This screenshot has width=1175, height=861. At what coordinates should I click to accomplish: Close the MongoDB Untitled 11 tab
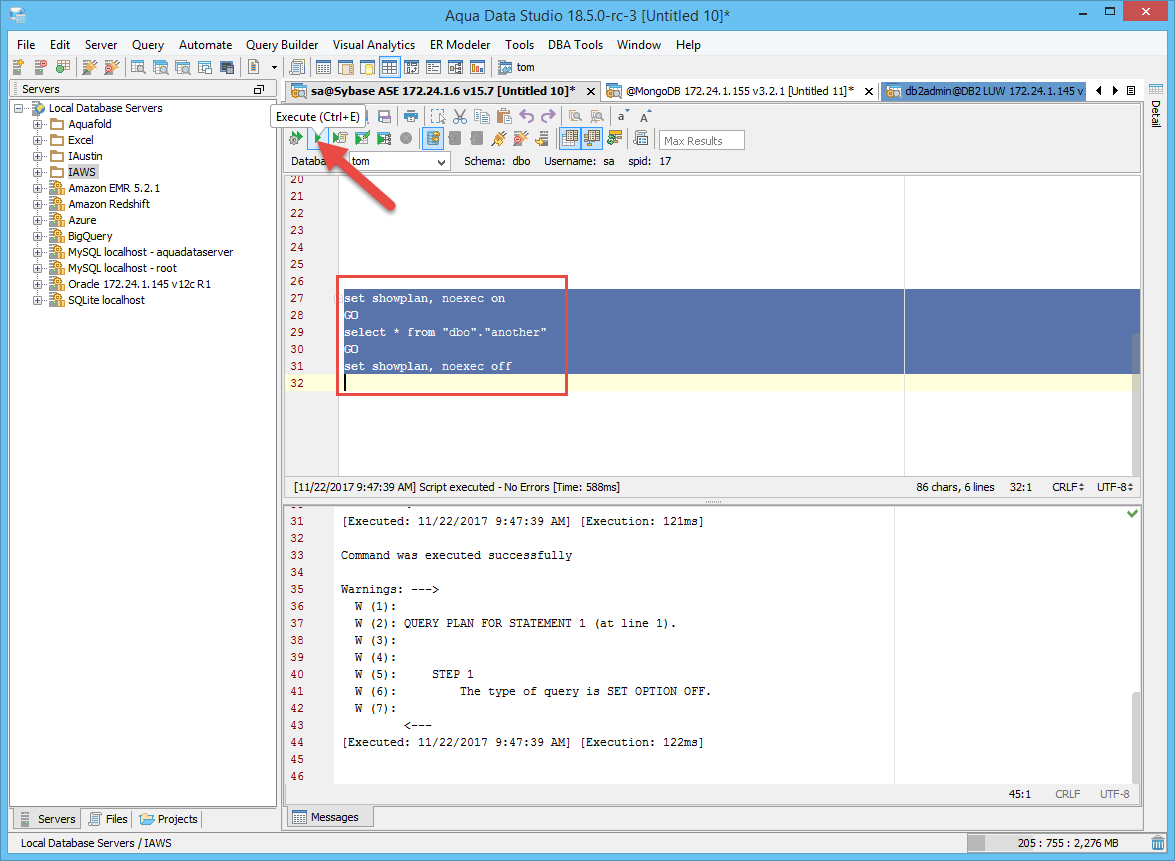point(869,91)
